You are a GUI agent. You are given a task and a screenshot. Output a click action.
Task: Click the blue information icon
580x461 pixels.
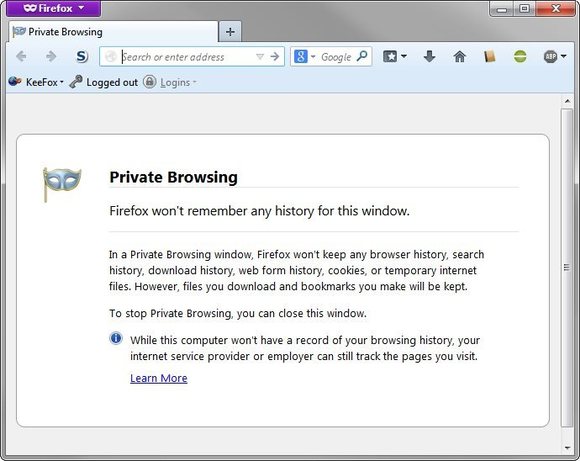116,338
